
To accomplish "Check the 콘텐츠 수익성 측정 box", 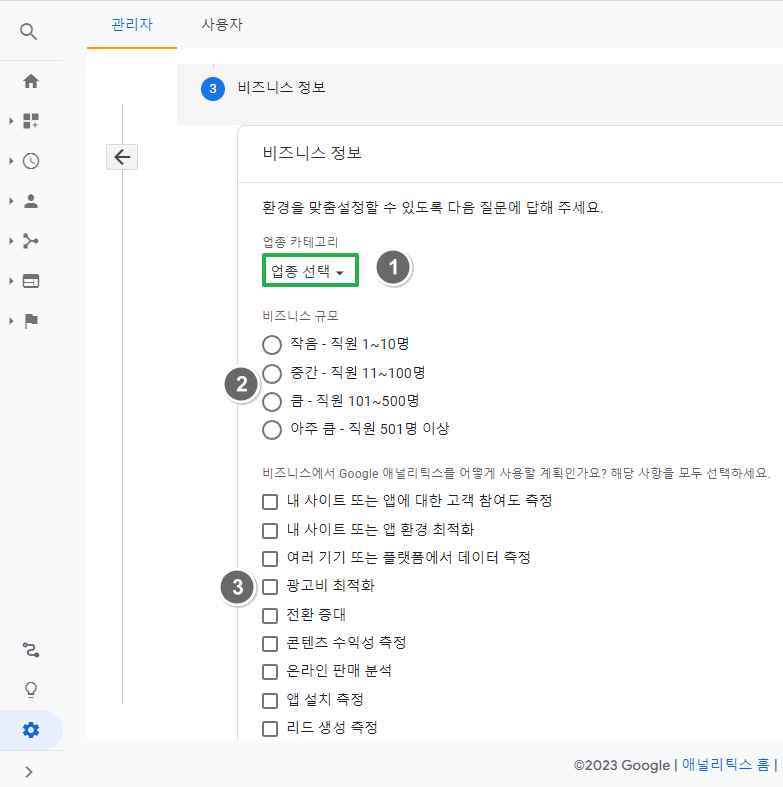I will click(270, 643).
